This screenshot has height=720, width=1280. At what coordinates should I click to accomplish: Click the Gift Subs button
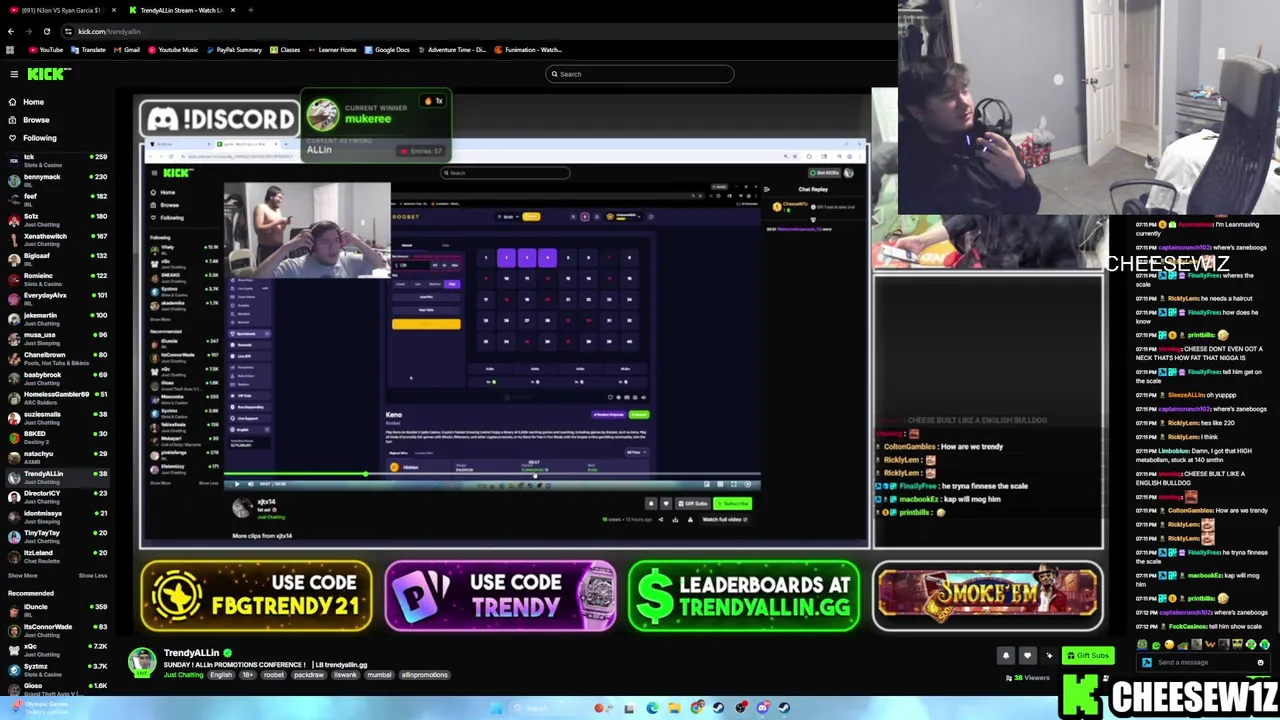(x=1088, y=656)
